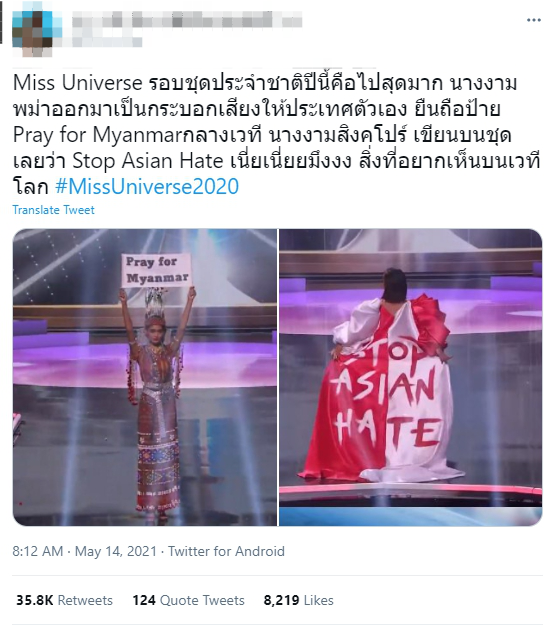The height and width of the screenshot is (625, 558).
Task: Click the Thai tweet text body
Action: click(276, 135)
